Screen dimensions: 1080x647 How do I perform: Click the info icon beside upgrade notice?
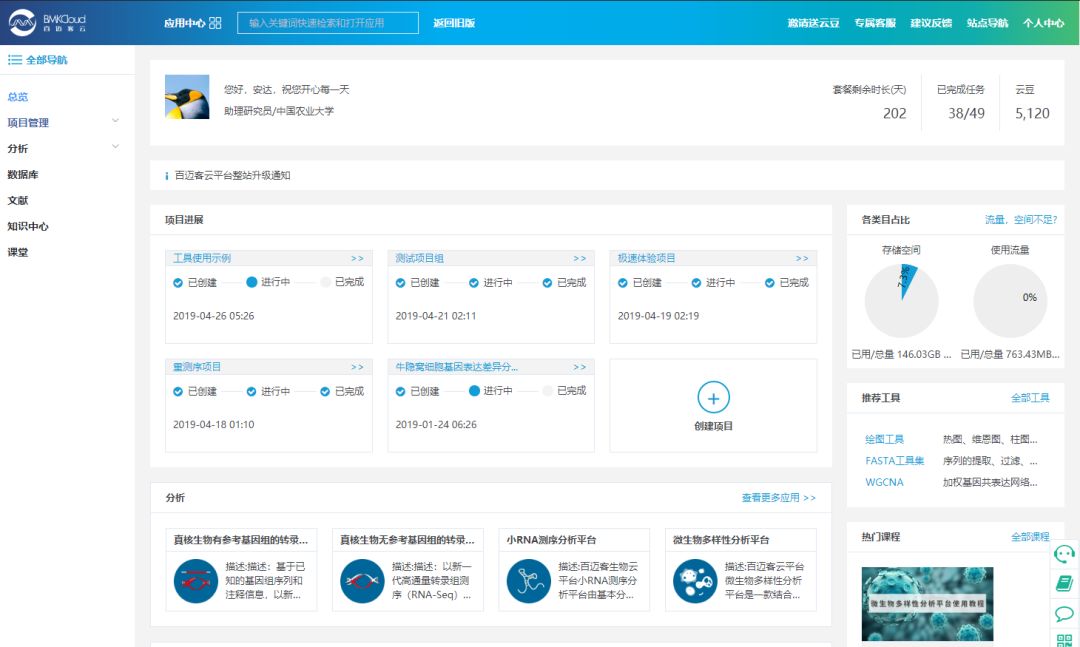pyautogui.click(x=166, y=176)
